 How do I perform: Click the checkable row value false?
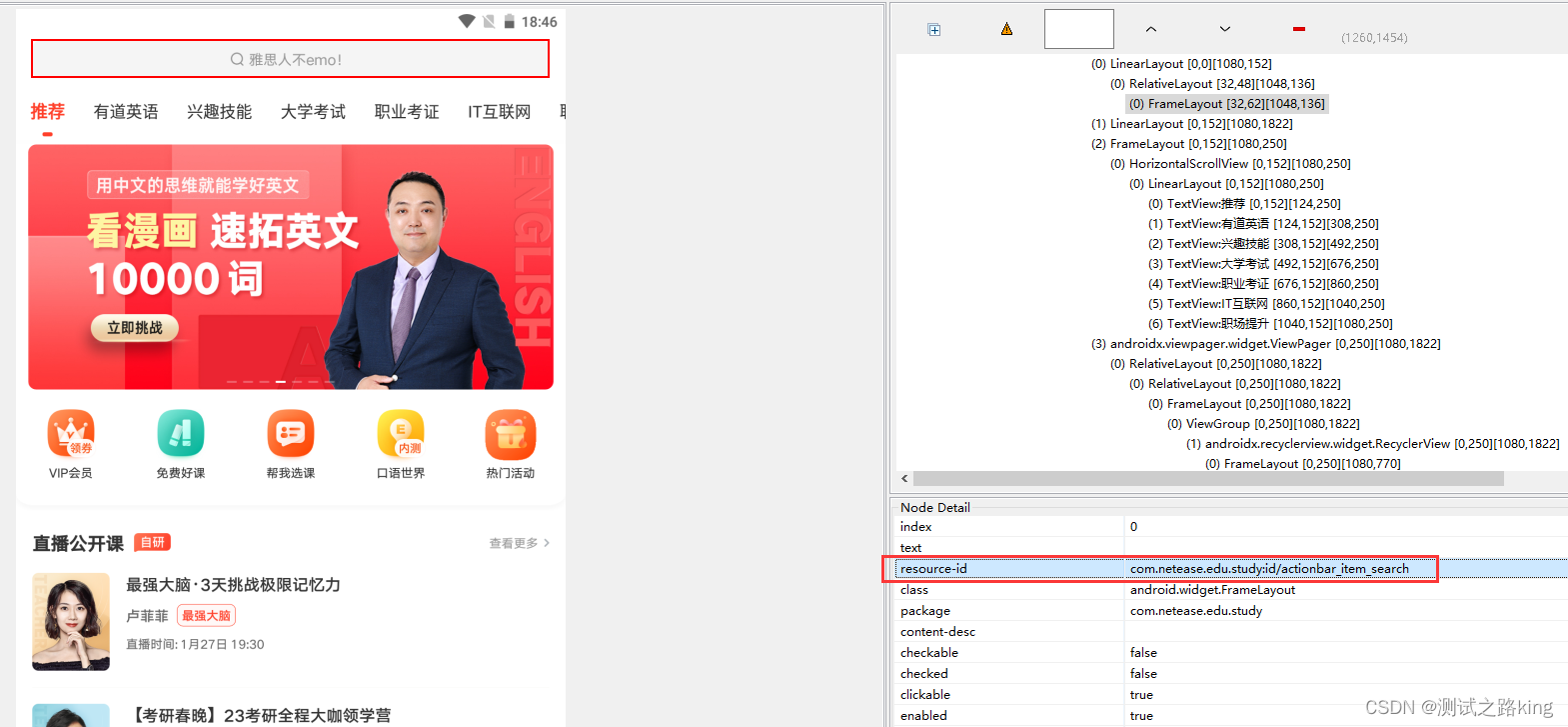pos(1143,653)
